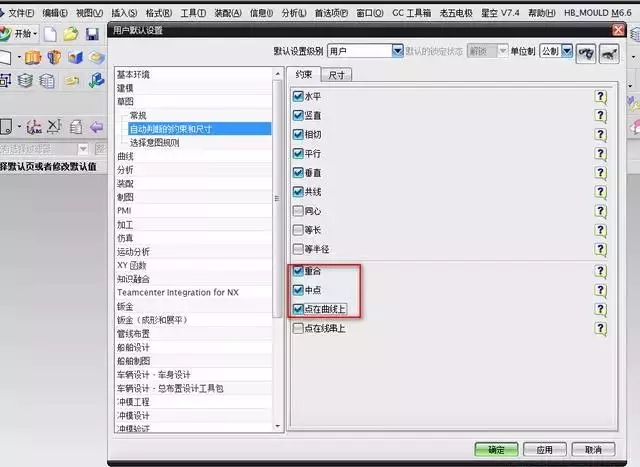Select 钣金 in the category list
The width and height of the screenshot is (640, 467).
(x=125, y=305)
